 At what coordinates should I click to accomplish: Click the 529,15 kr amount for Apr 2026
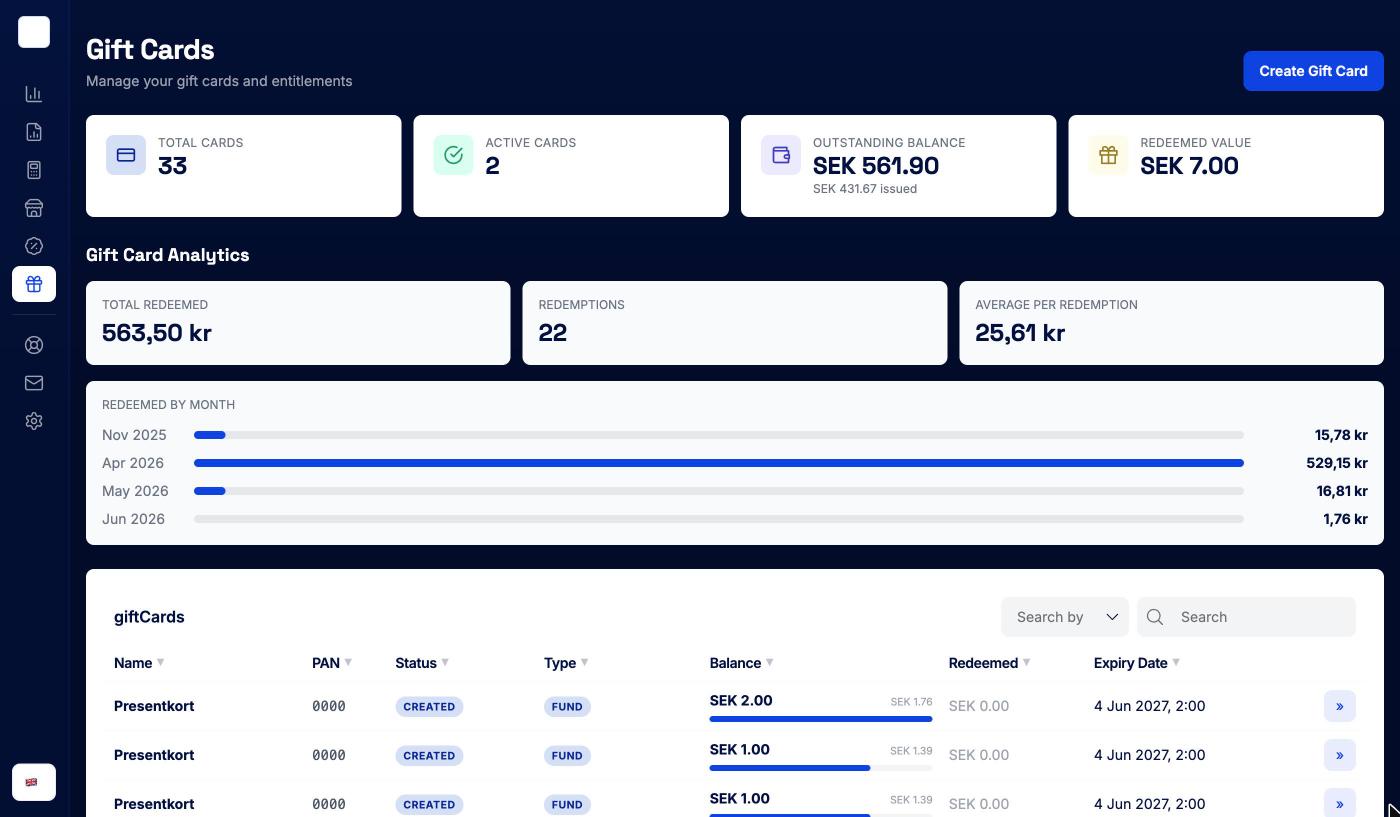tap(1337, 463)
